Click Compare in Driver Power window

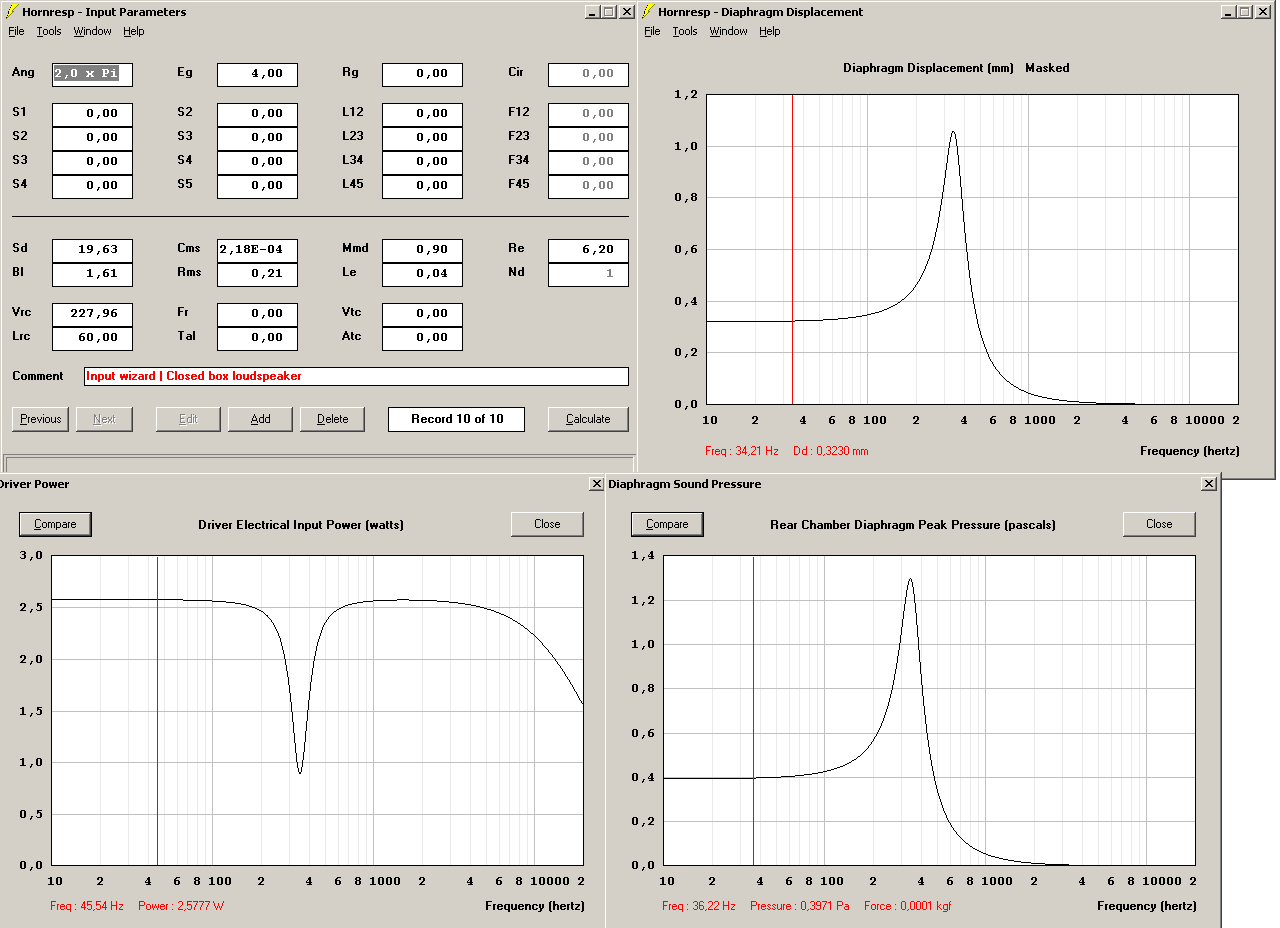click(55, 524)
